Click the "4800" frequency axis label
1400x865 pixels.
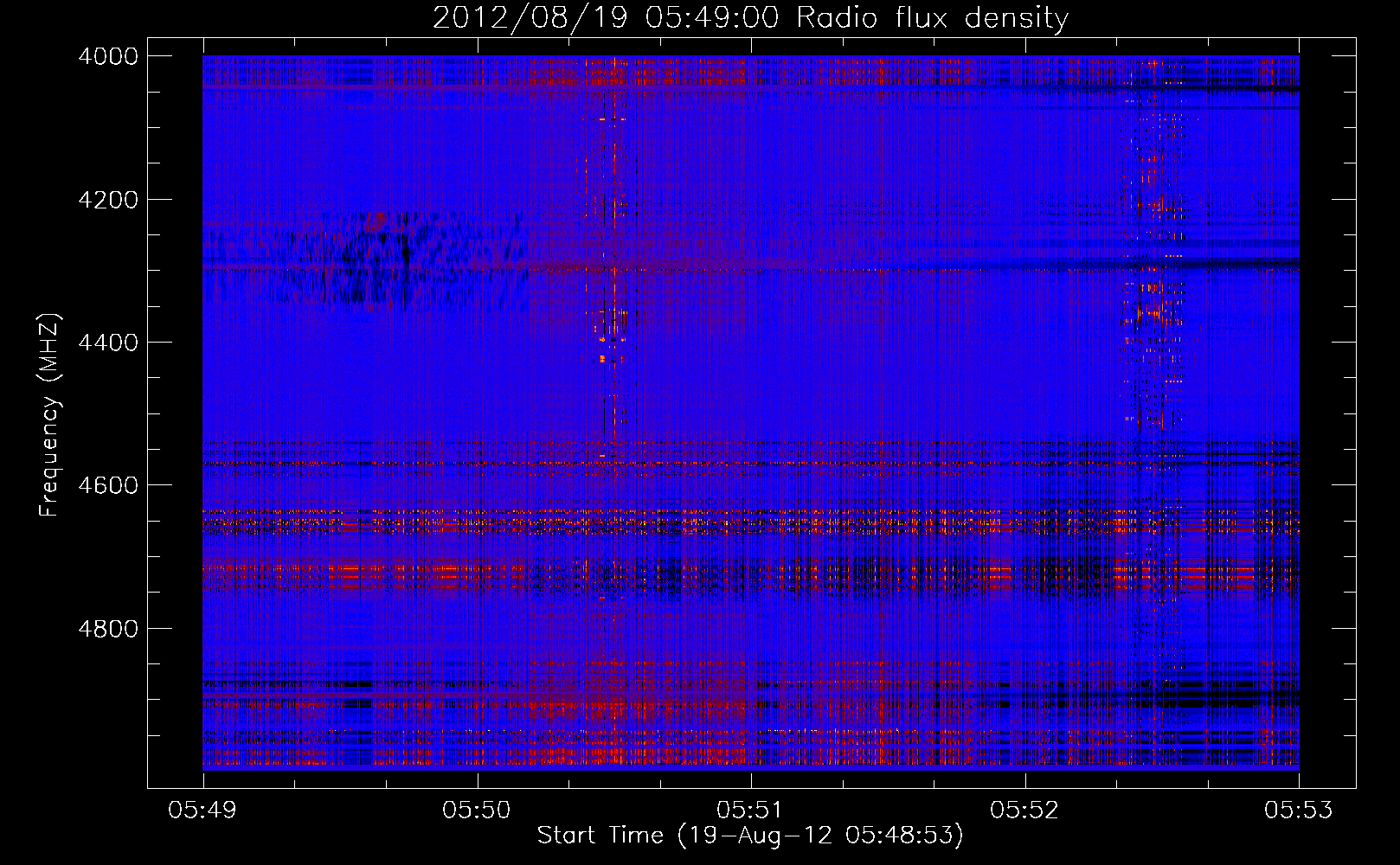tap(108, 629)
